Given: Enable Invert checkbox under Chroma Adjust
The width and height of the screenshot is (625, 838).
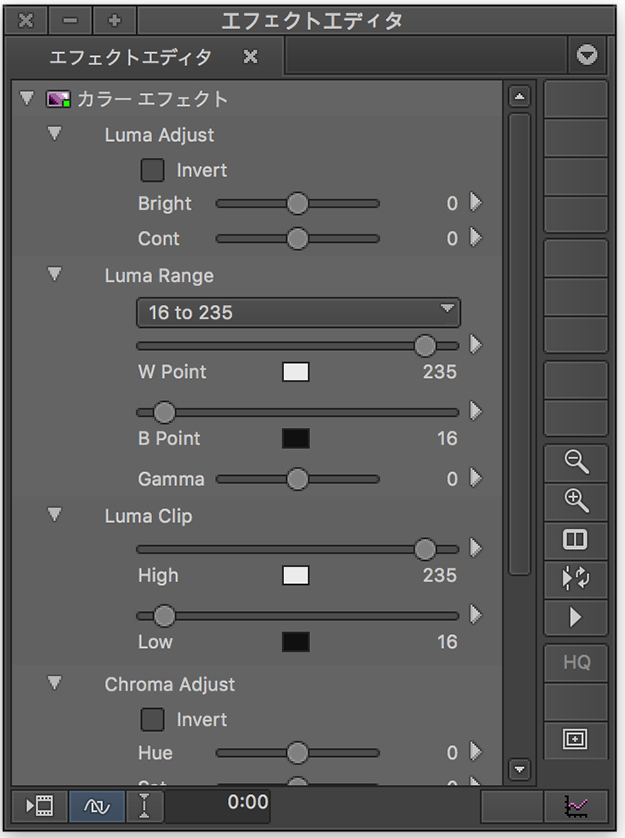Looking at the screenshot, I should pyautogui.click(x=152, y=719).
